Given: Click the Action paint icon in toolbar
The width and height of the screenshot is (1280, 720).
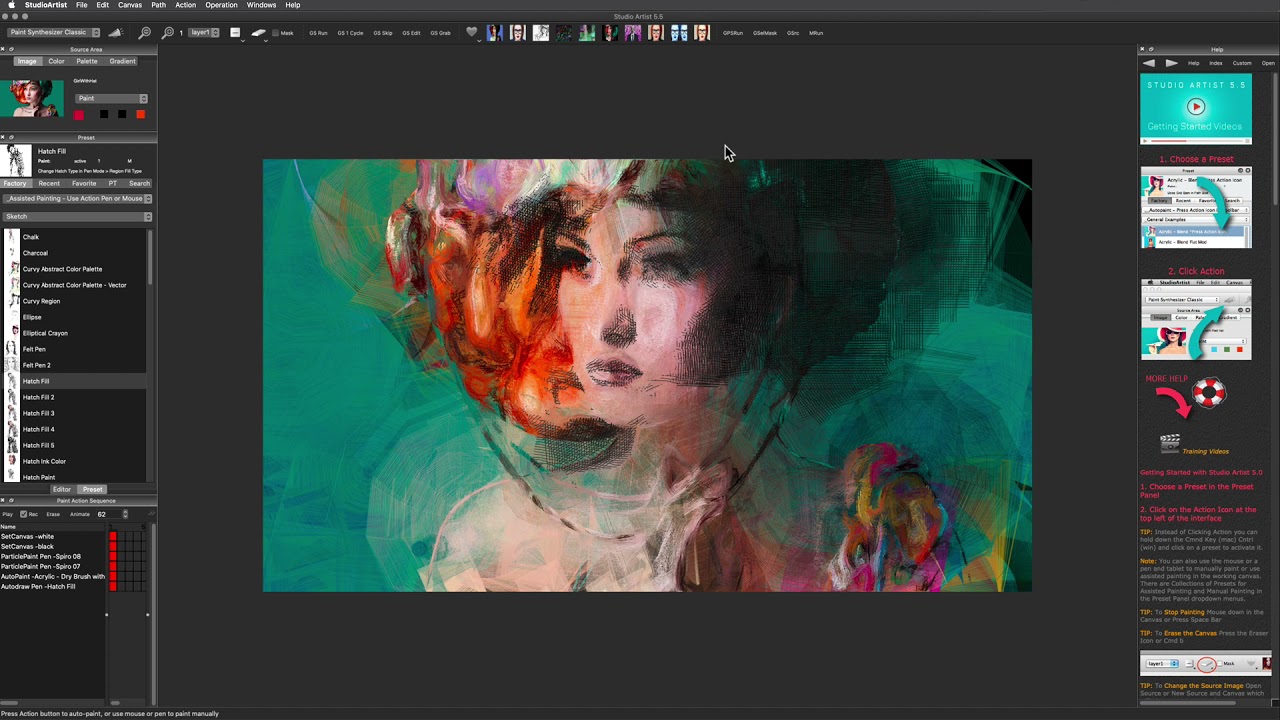Looking at the screenshot, I should pyautogui.click(x=115, y=33).
